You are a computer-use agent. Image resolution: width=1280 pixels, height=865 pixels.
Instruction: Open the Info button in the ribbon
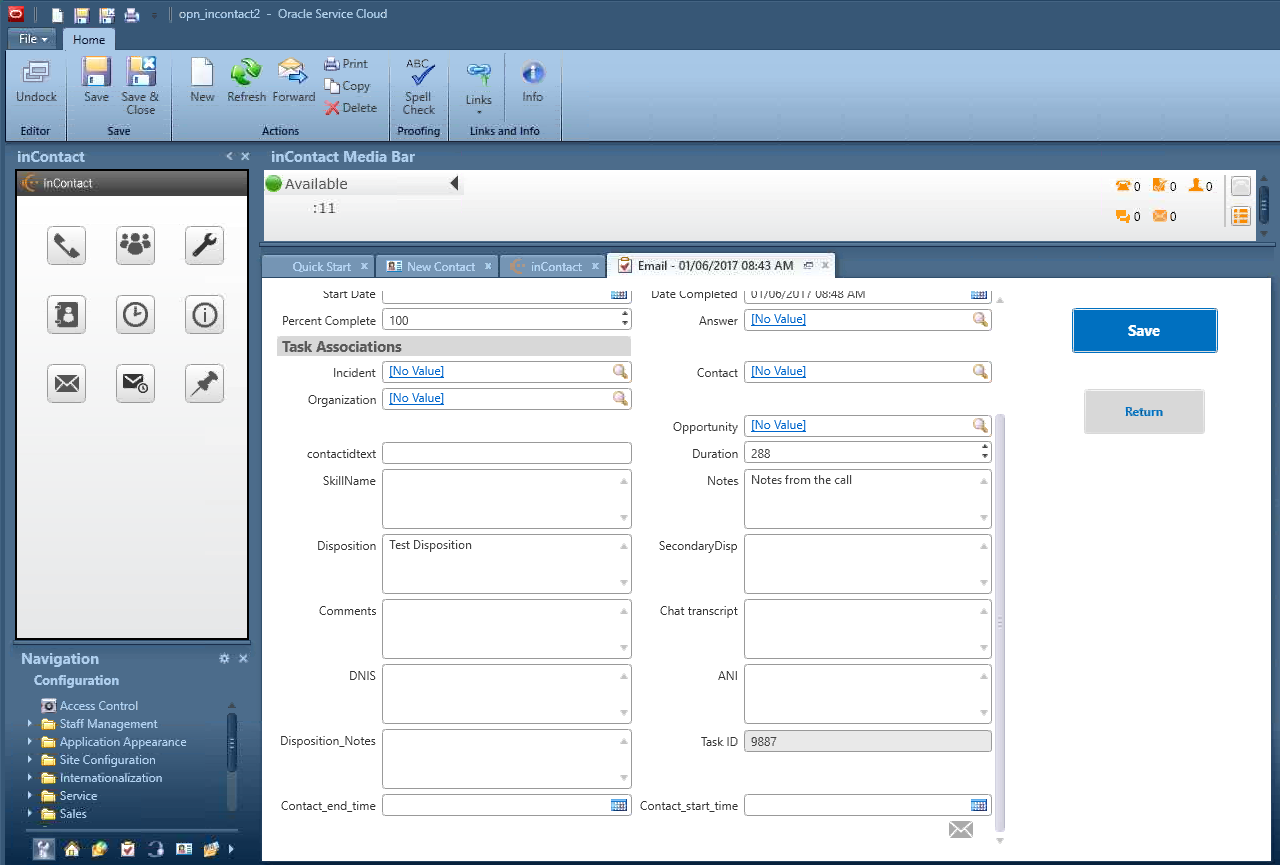point(532,81)
